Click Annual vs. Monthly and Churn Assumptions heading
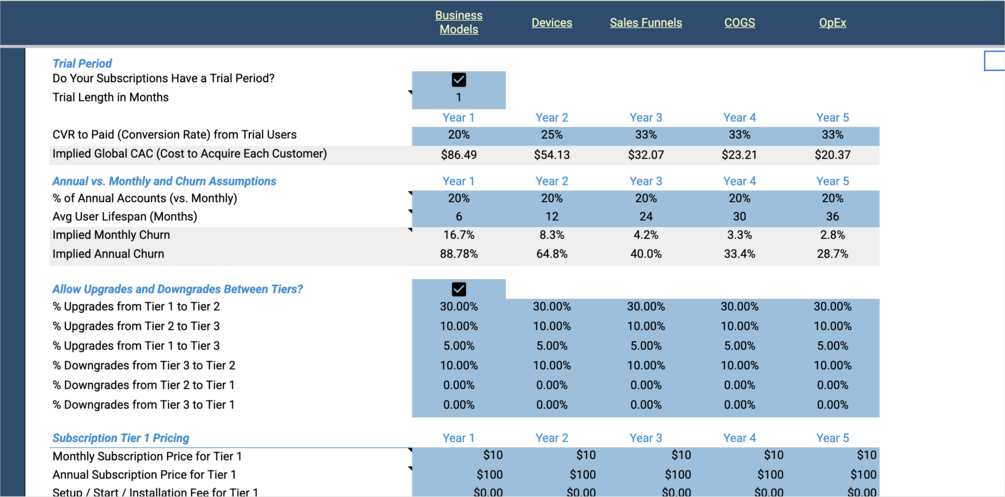 pos(164,181)
